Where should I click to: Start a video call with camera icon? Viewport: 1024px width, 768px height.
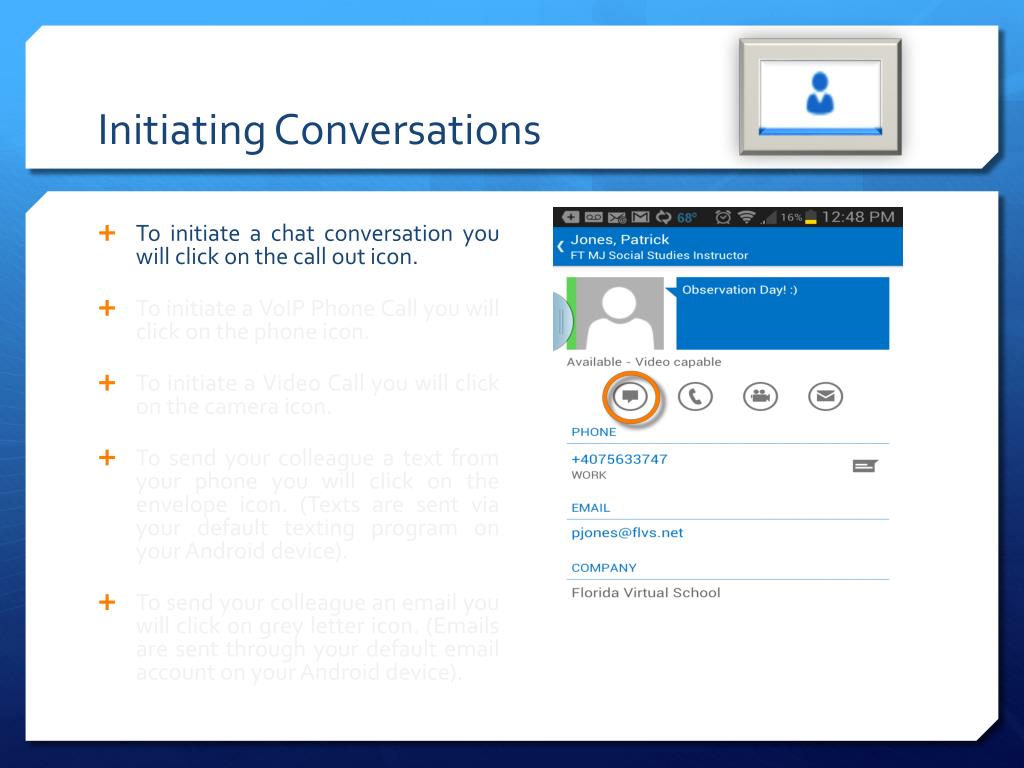(760, 396)
